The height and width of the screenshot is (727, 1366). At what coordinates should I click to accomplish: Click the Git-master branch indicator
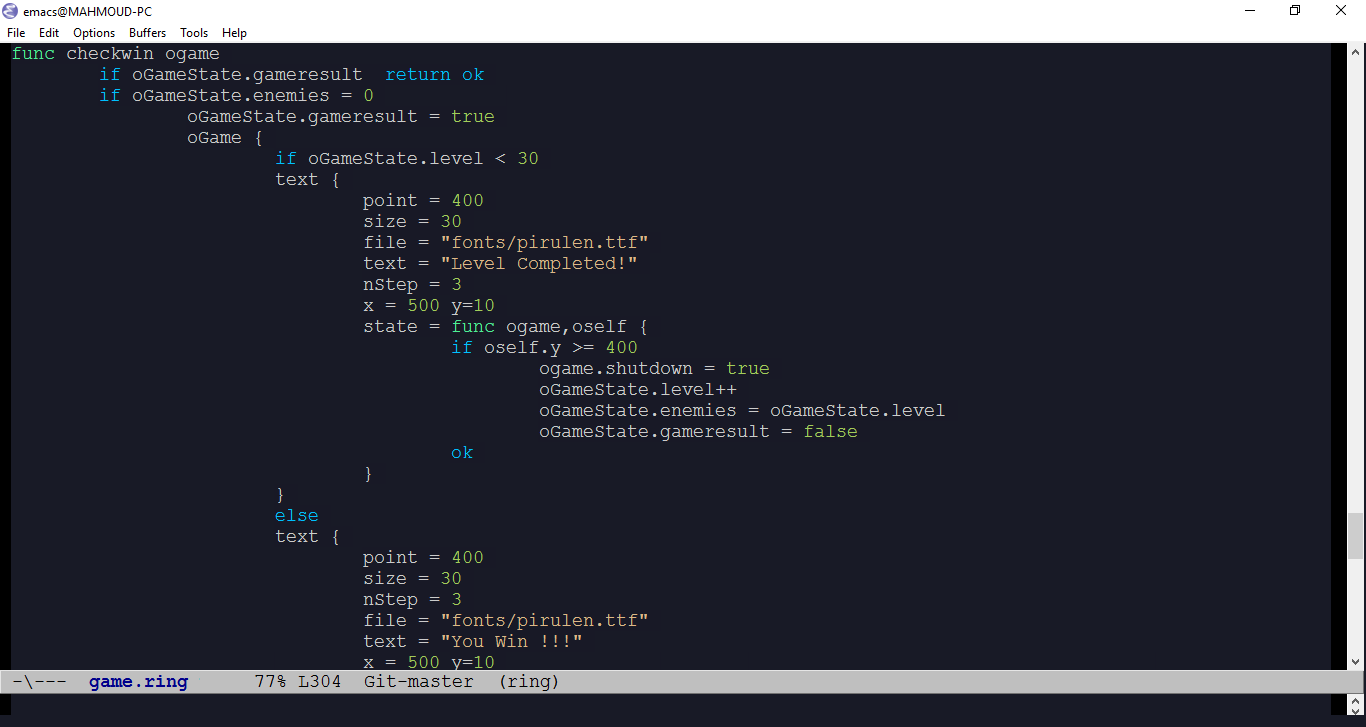click(x=418, y=681)
